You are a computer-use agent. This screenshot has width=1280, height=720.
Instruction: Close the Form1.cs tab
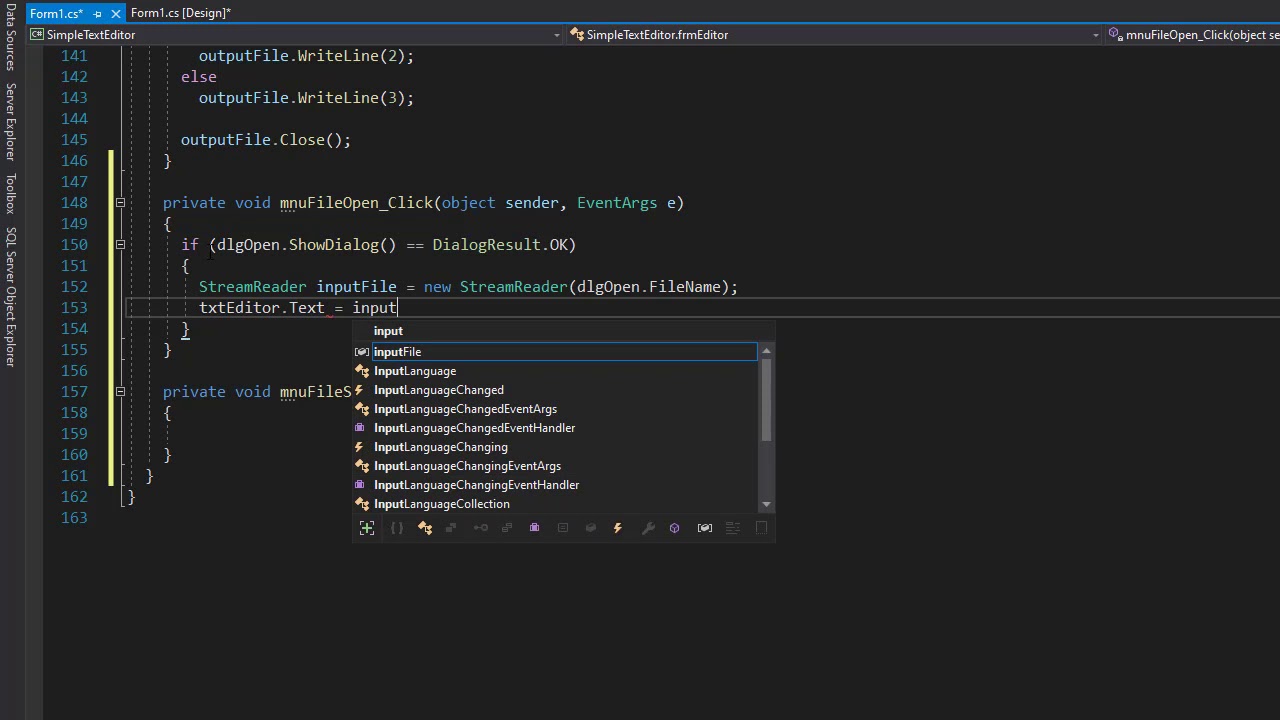pos(115,14)
